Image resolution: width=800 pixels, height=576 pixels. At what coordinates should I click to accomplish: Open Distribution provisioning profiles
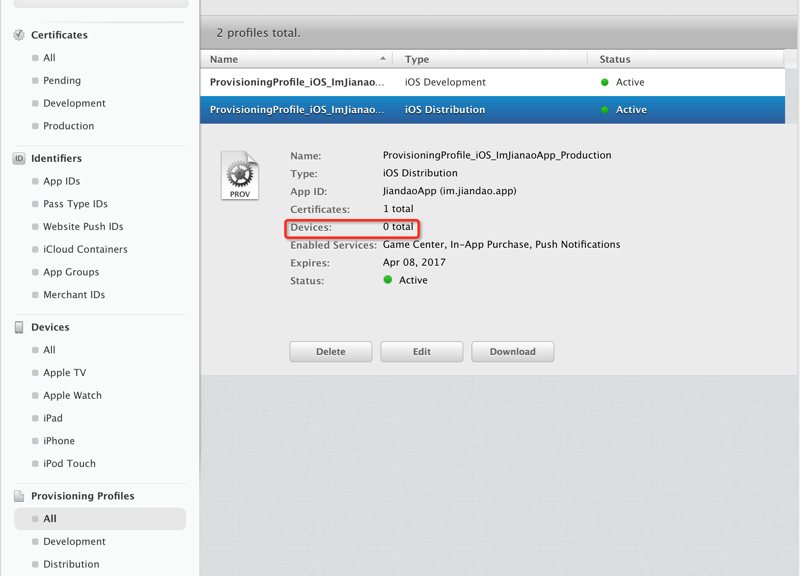(71, 564)
